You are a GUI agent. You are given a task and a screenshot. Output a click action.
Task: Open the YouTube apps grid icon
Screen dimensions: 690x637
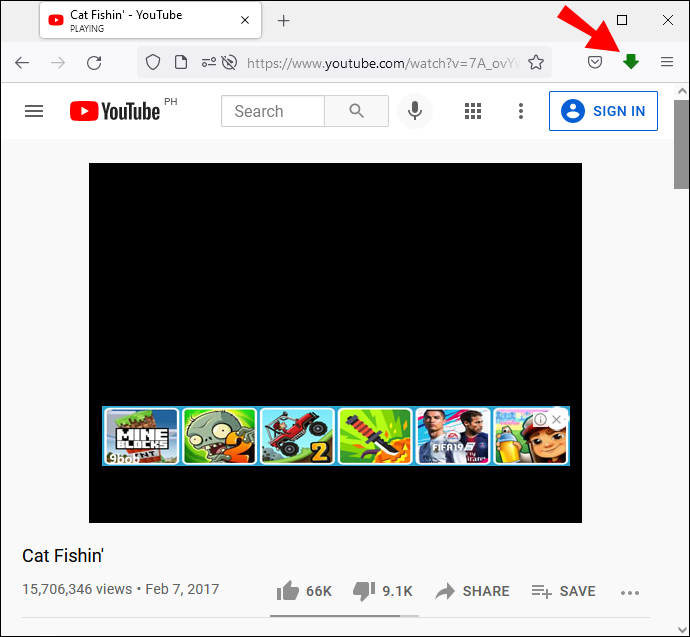pos(473,111)
